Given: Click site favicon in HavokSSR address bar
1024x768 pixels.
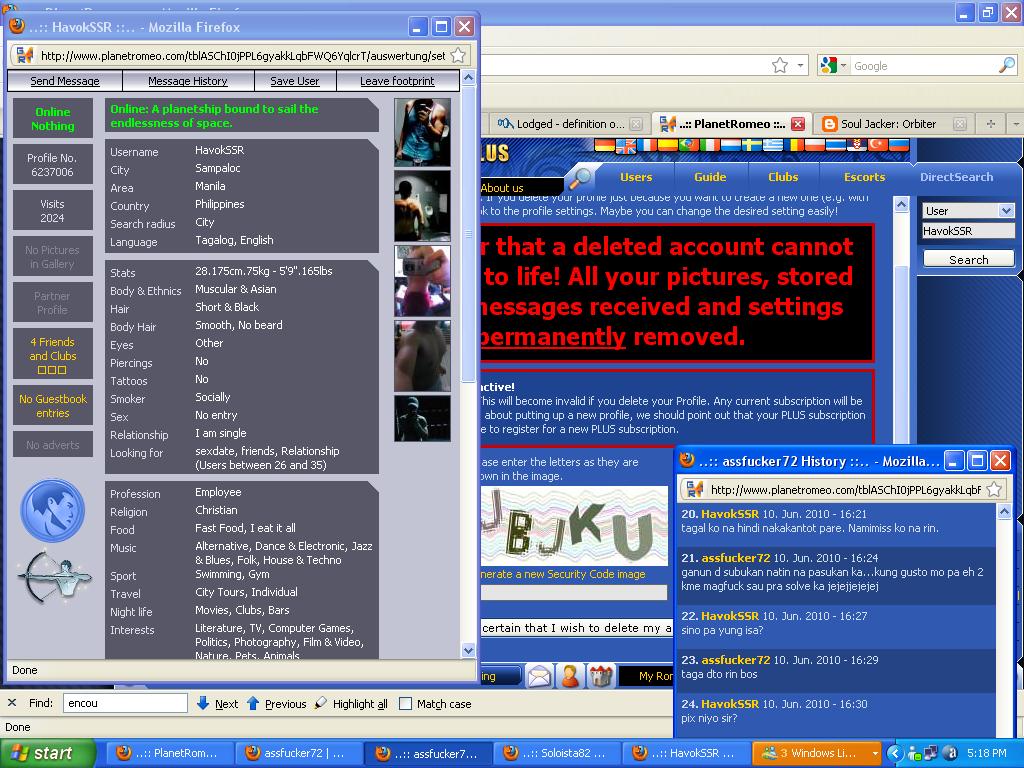Looking at the screenshot, I should [x=25, y=56].
